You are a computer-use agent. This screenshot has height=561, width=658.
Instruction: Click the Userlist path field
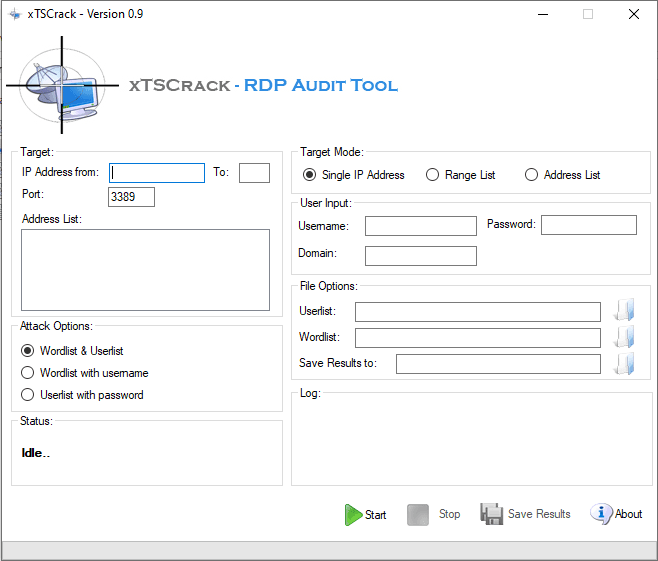point(478,312)
